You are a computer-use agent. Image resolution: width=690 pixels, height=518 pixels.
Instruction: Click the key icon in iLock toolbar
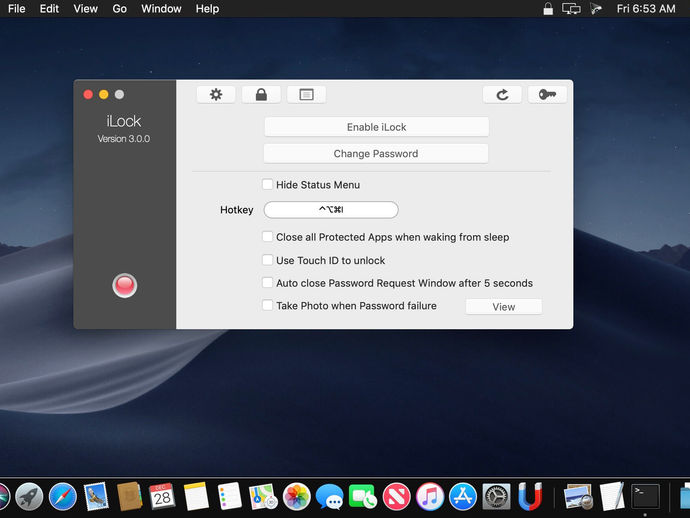(x=547, y=95)
